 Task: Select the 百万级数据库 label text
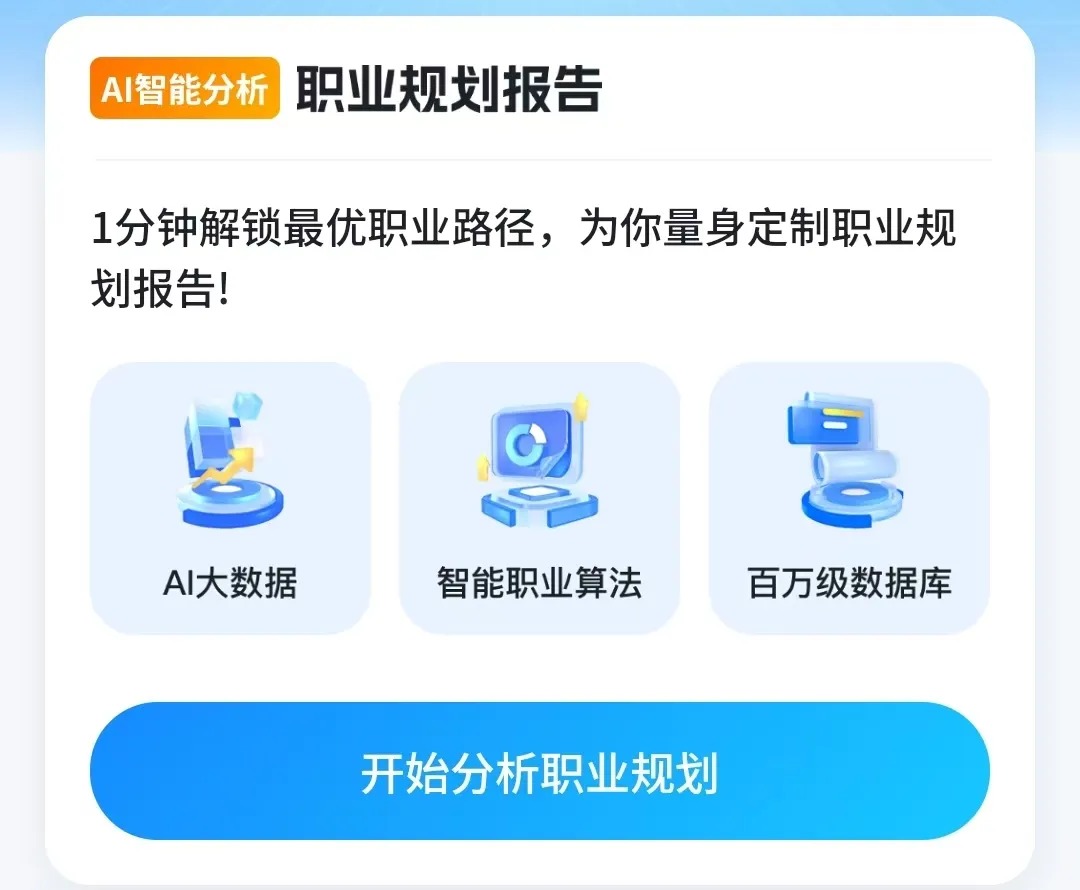tap(850, 583)
